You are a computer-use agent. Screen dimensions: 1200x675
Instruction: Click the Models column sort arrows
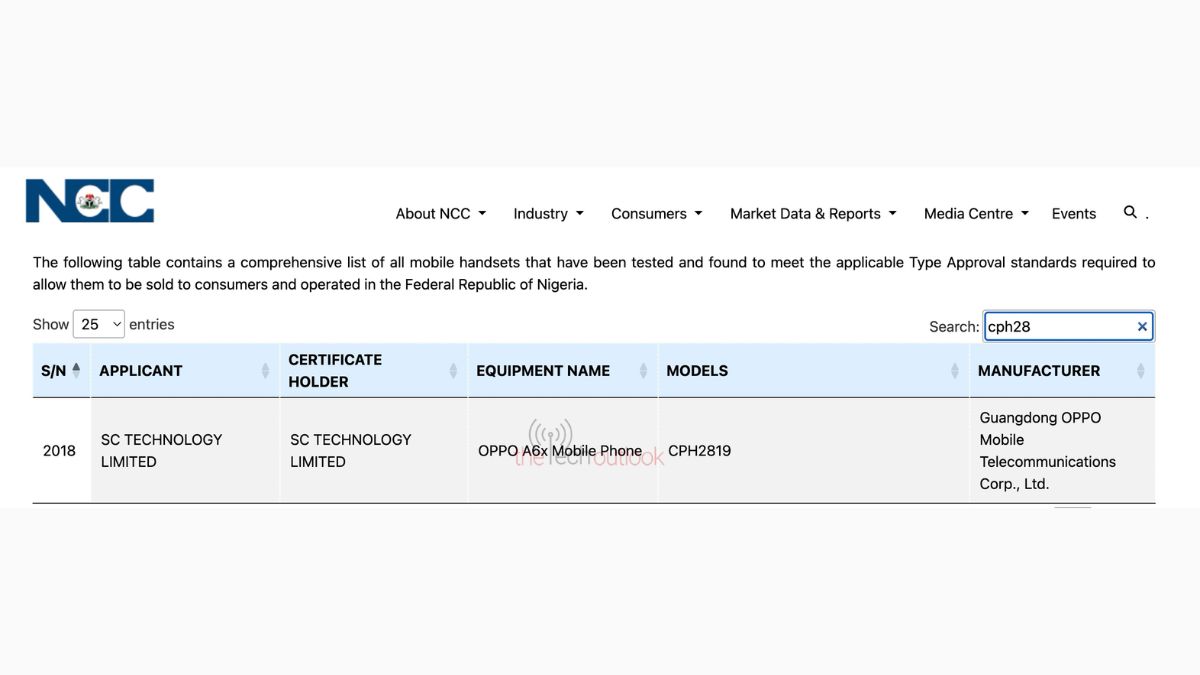pyautogui.click(x=955, y=371)
